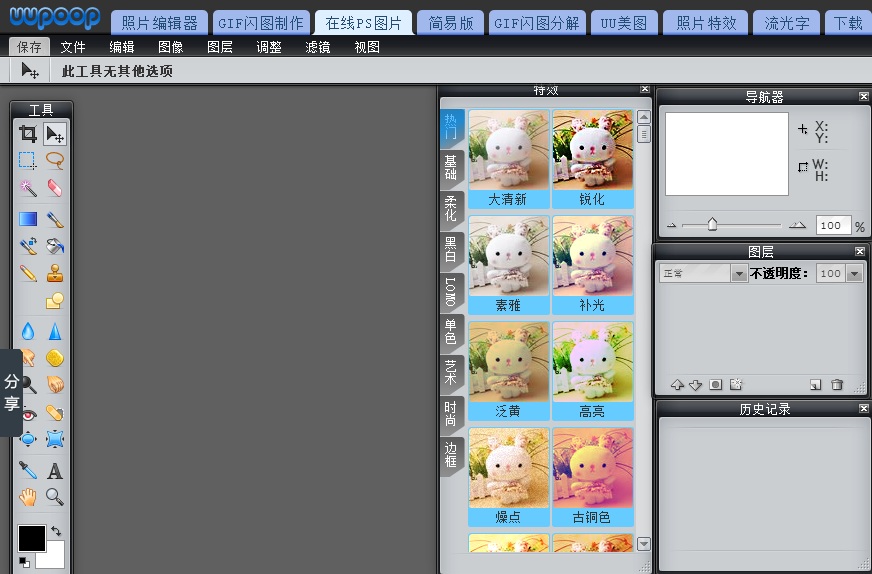
Task: Select the Spot Heal bandage tool
Action: 54,413
